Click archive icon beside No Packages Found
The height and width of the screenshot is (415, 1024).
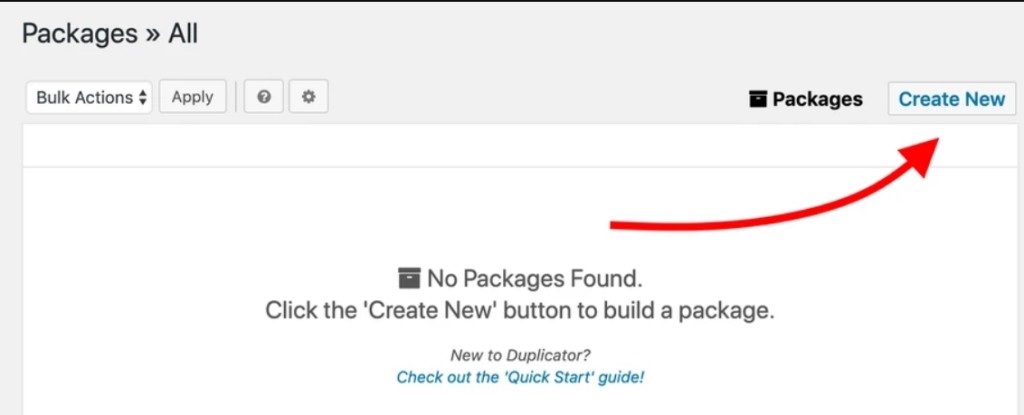pos(409,278)
